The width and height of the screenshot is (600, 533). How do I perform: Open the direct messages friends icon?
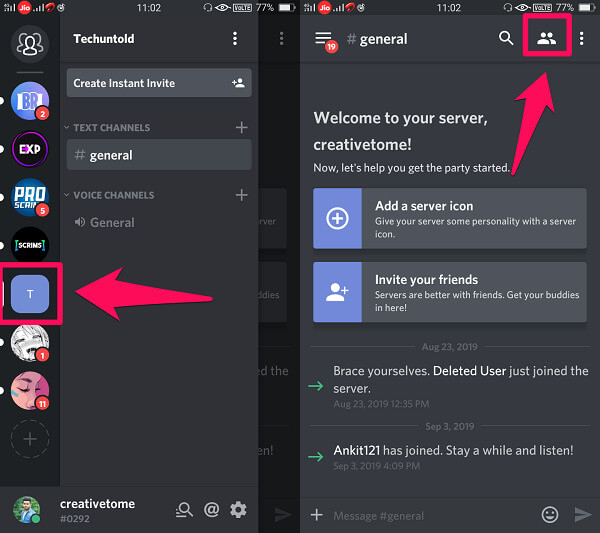coord(30,44)
